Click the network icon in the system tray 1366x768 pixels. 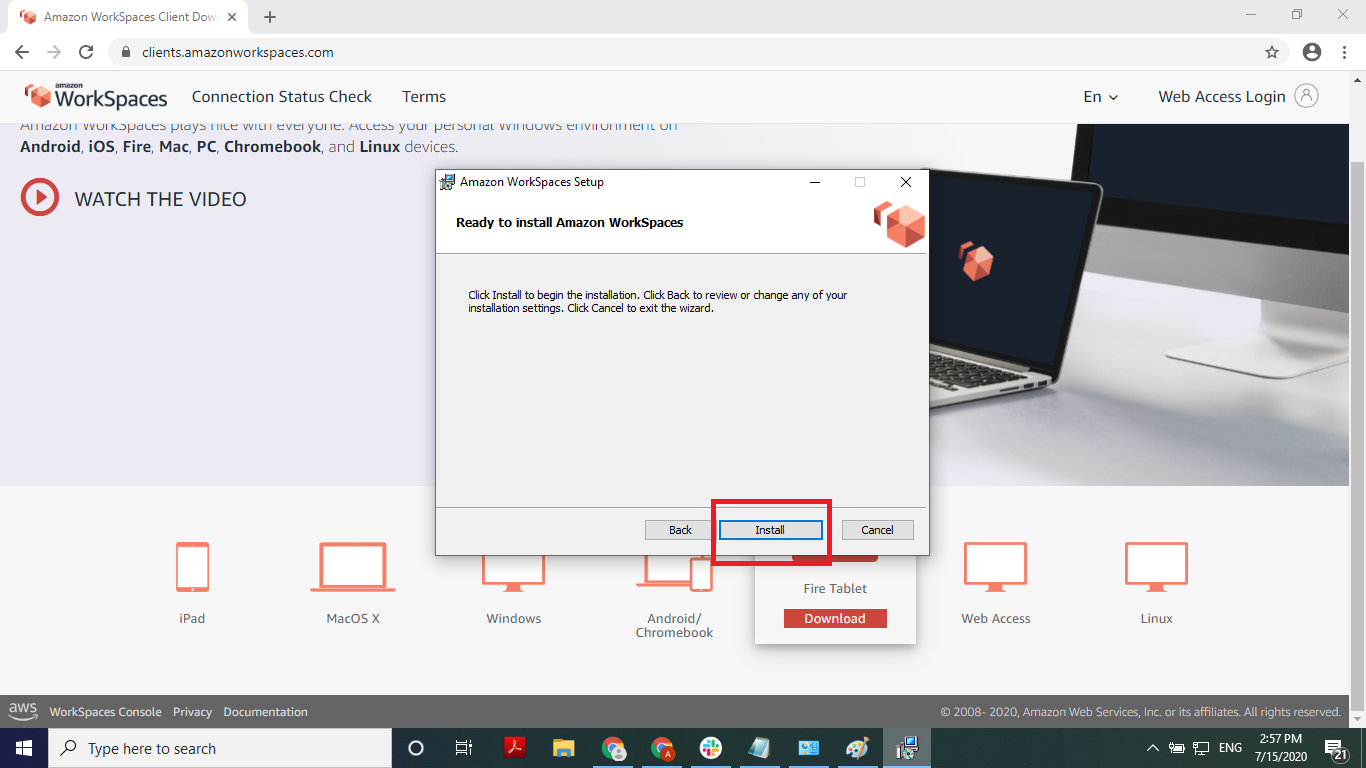(1201, 748)
